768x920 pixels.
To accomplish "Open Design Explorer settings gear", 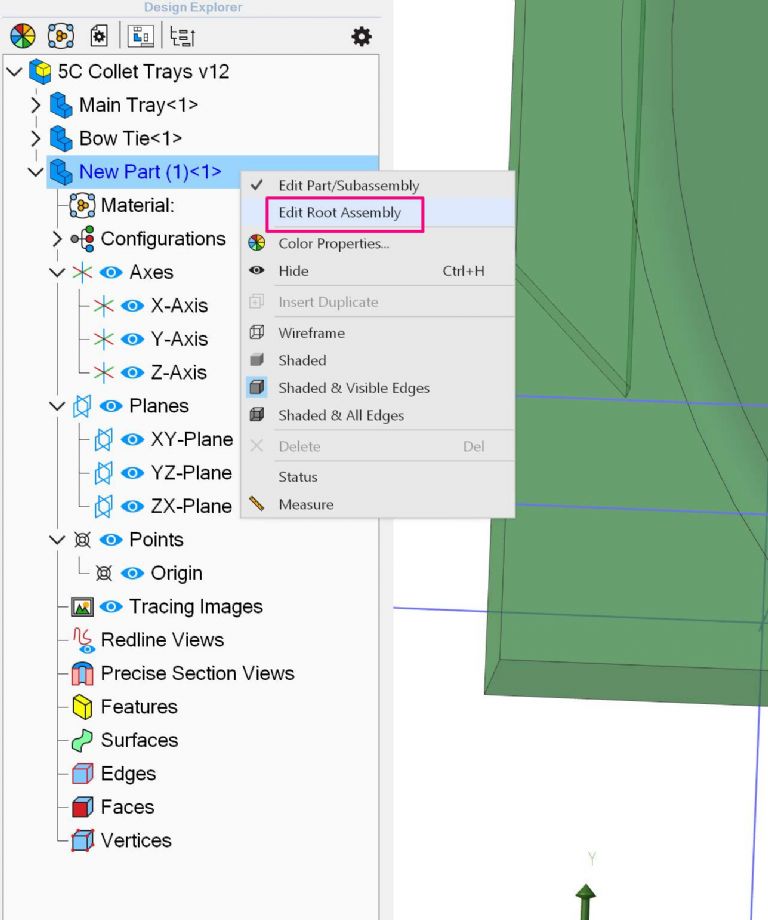I will point(361,36).
